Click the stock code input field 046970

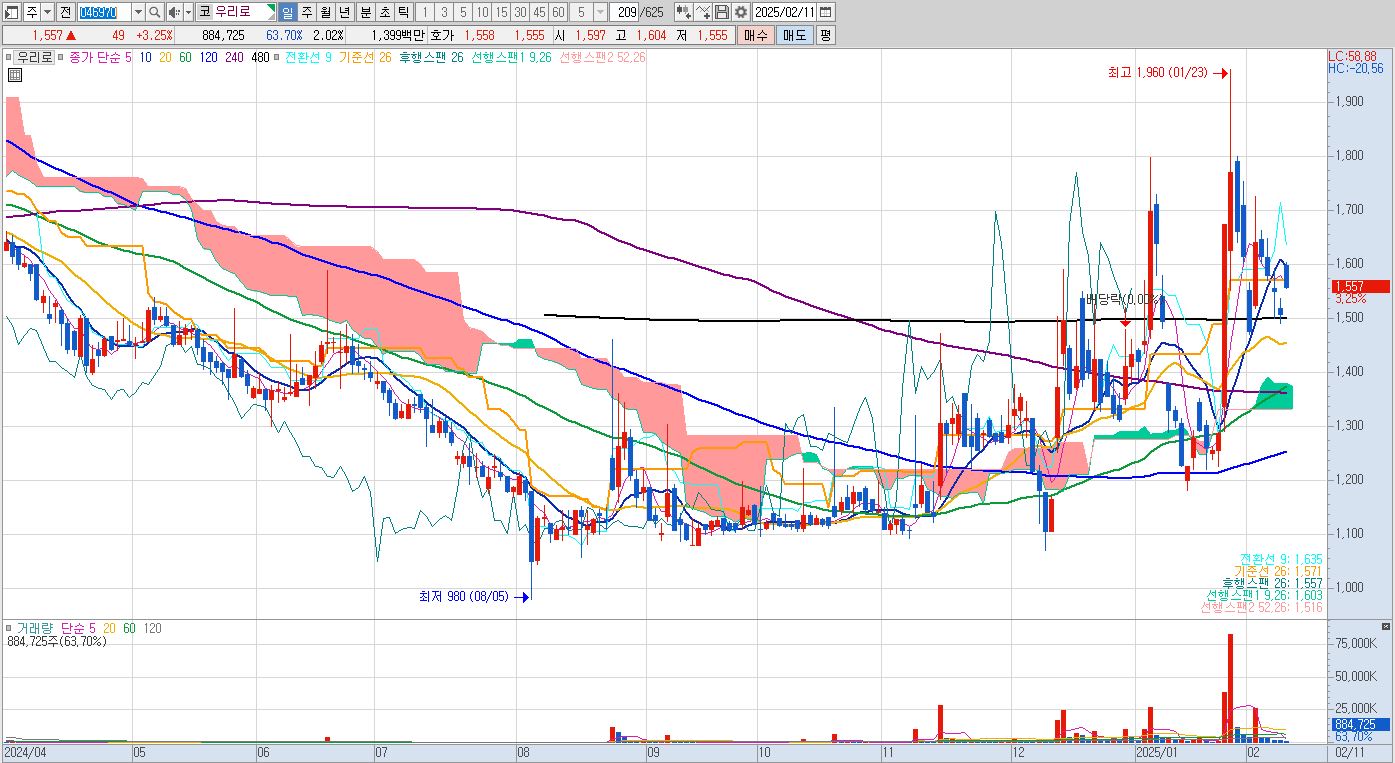[104, 12]
